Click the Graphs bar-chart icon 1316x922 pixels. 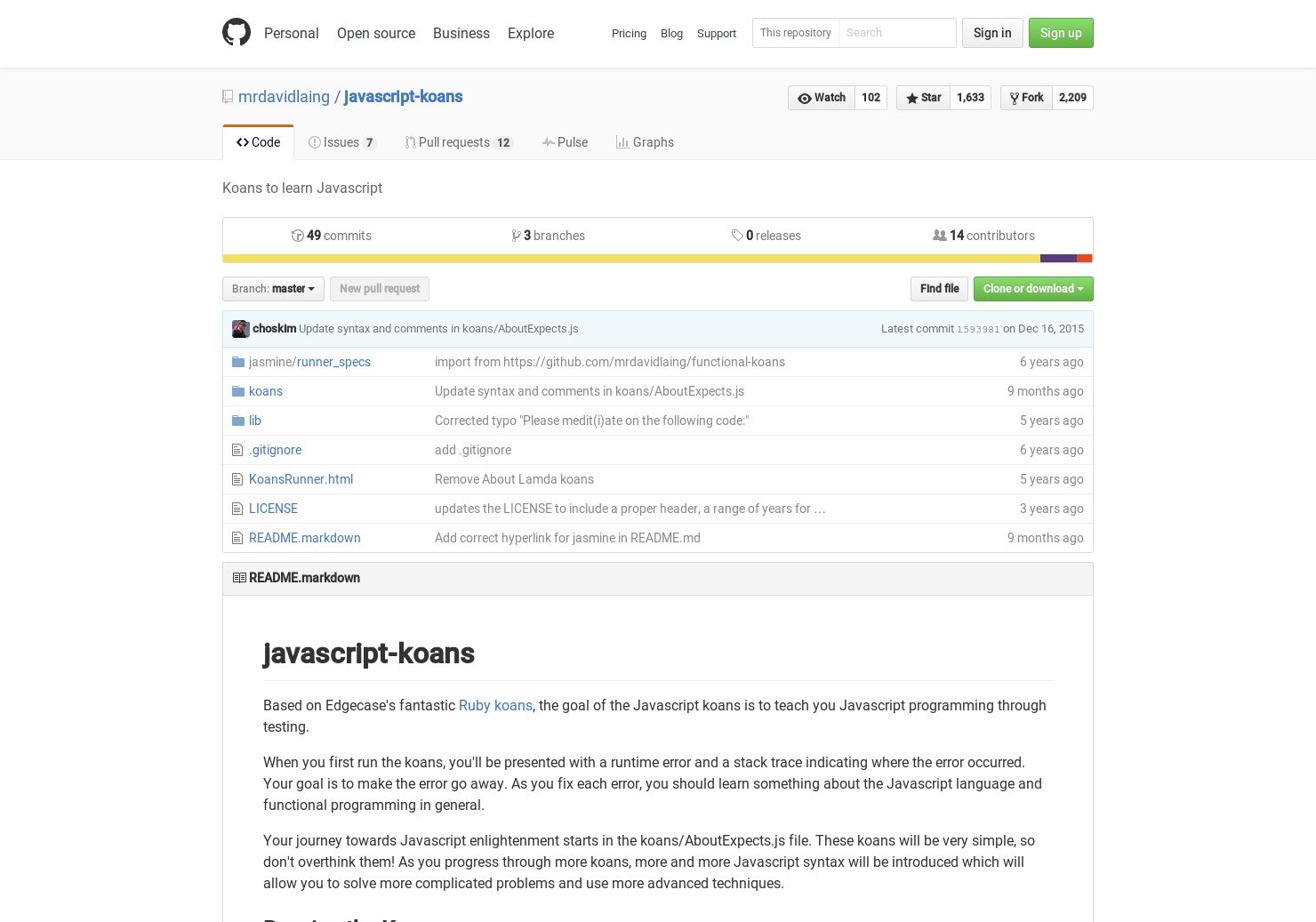pos(623,142)
